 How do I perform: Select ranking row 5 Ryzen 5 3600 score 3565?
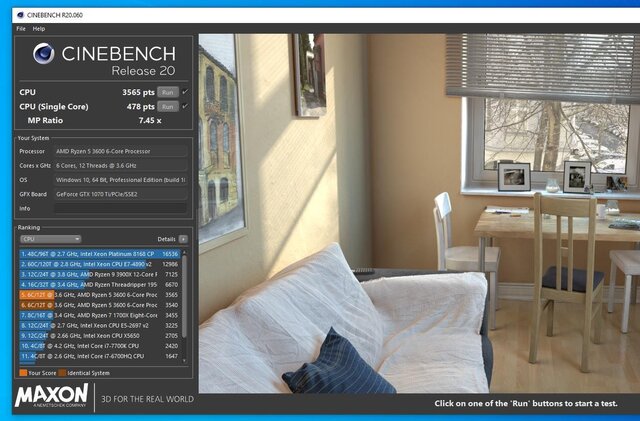pos(100,295)
